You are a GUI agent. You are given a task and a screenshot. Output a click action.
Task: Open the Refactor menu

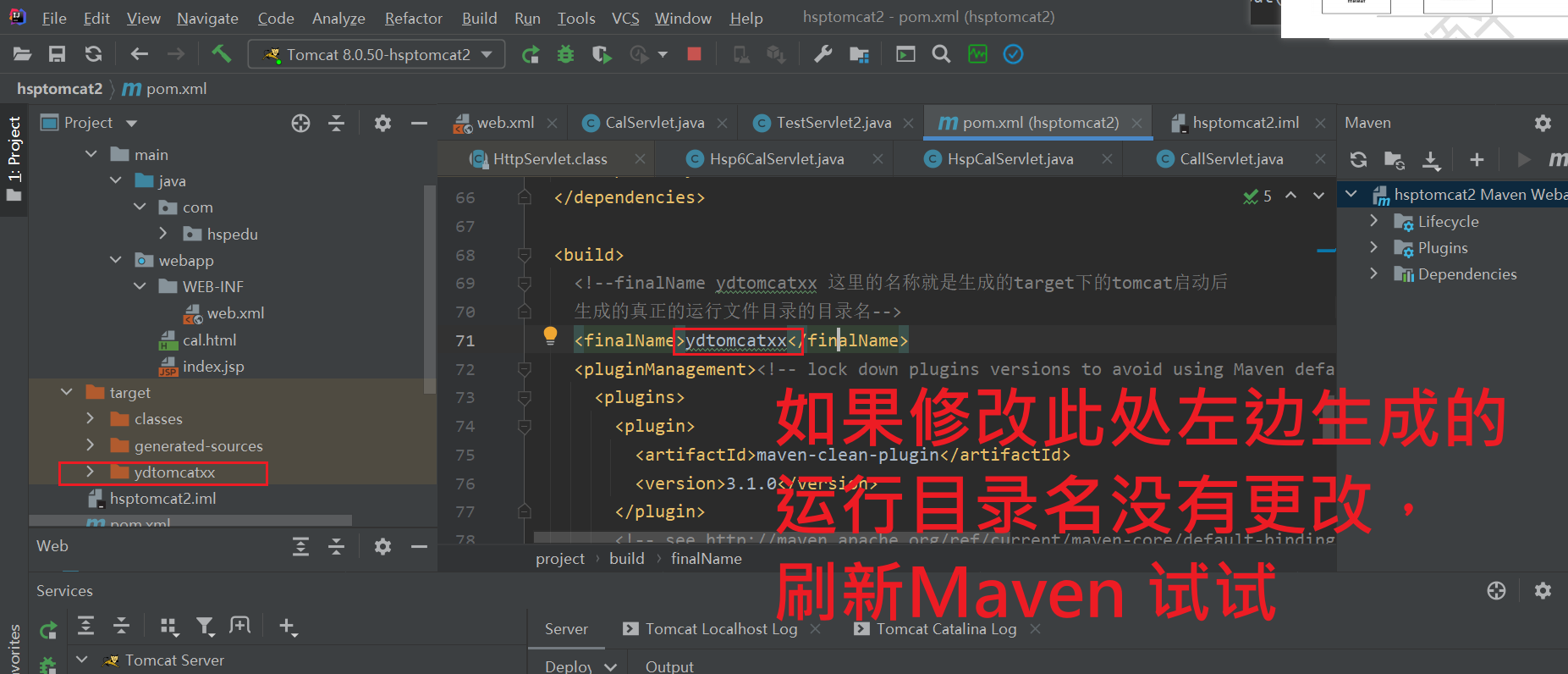pyautogui.click(x=413, y=18)
